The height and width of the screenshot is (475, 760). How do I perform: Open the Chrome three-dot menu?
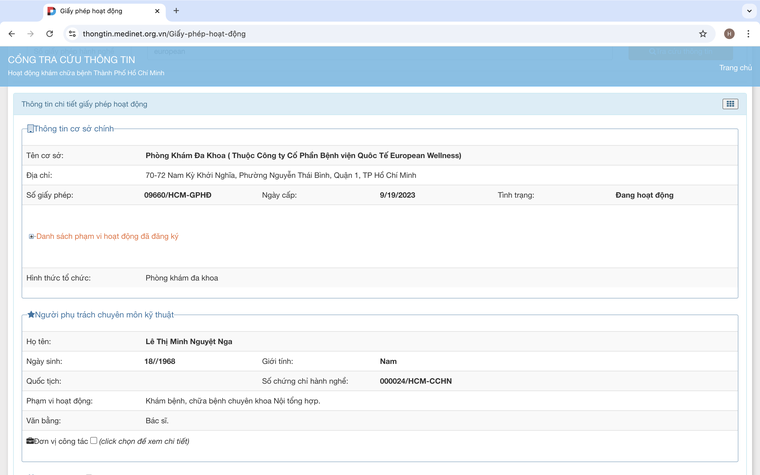(748, 34)
